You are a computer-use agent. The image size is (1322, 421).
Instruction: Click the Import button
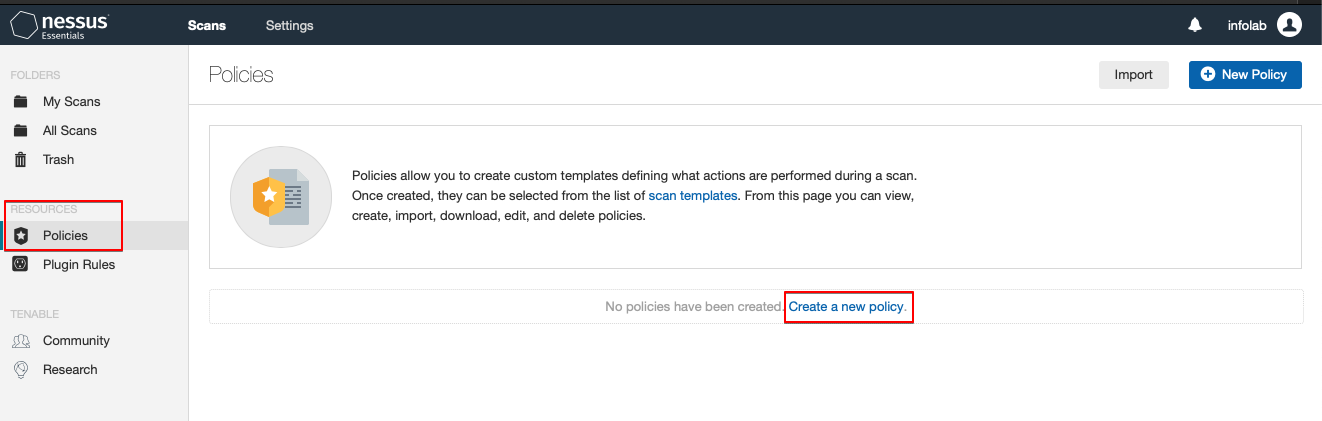(x=1134, y=74)
